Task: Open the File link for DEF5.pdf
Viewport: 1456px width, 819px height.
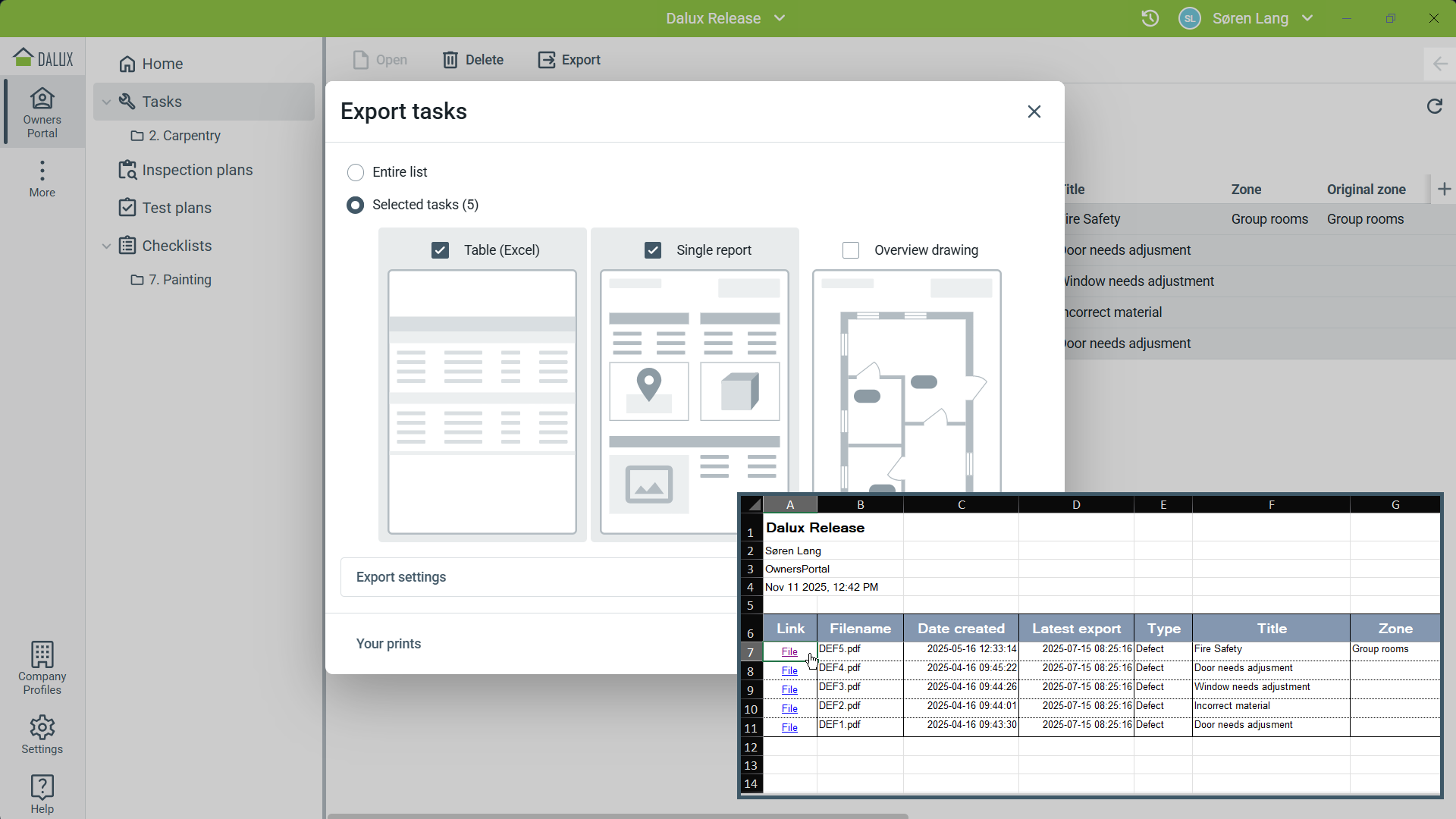Action: [x=789, y=652]
